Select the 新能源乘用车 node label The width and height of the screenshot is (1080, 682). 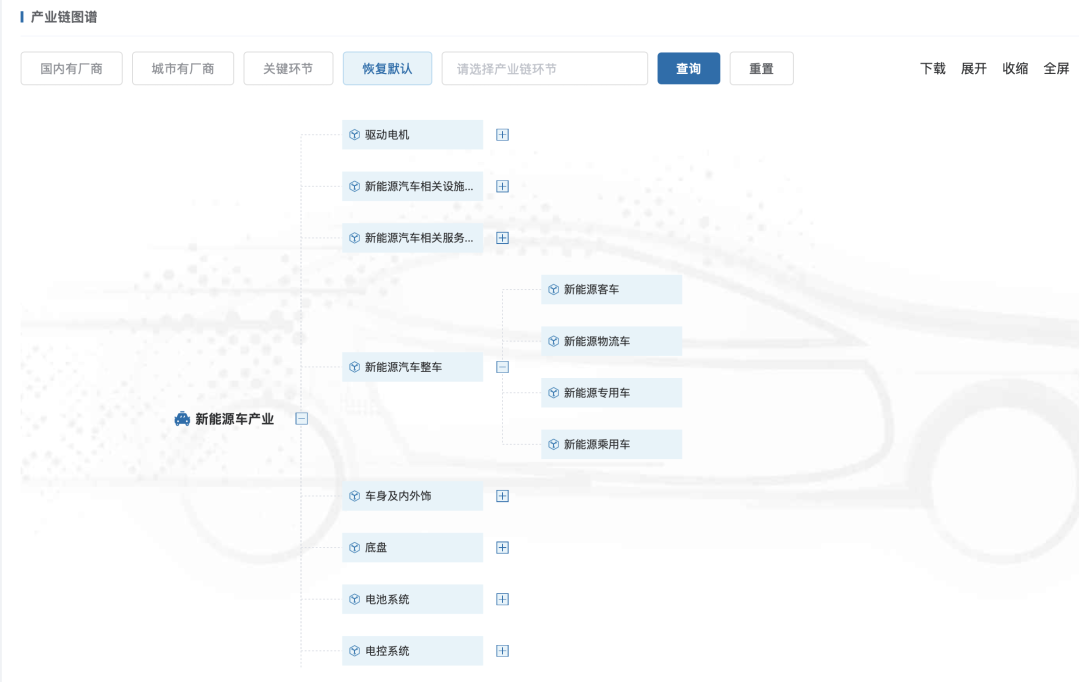point(597,445)
